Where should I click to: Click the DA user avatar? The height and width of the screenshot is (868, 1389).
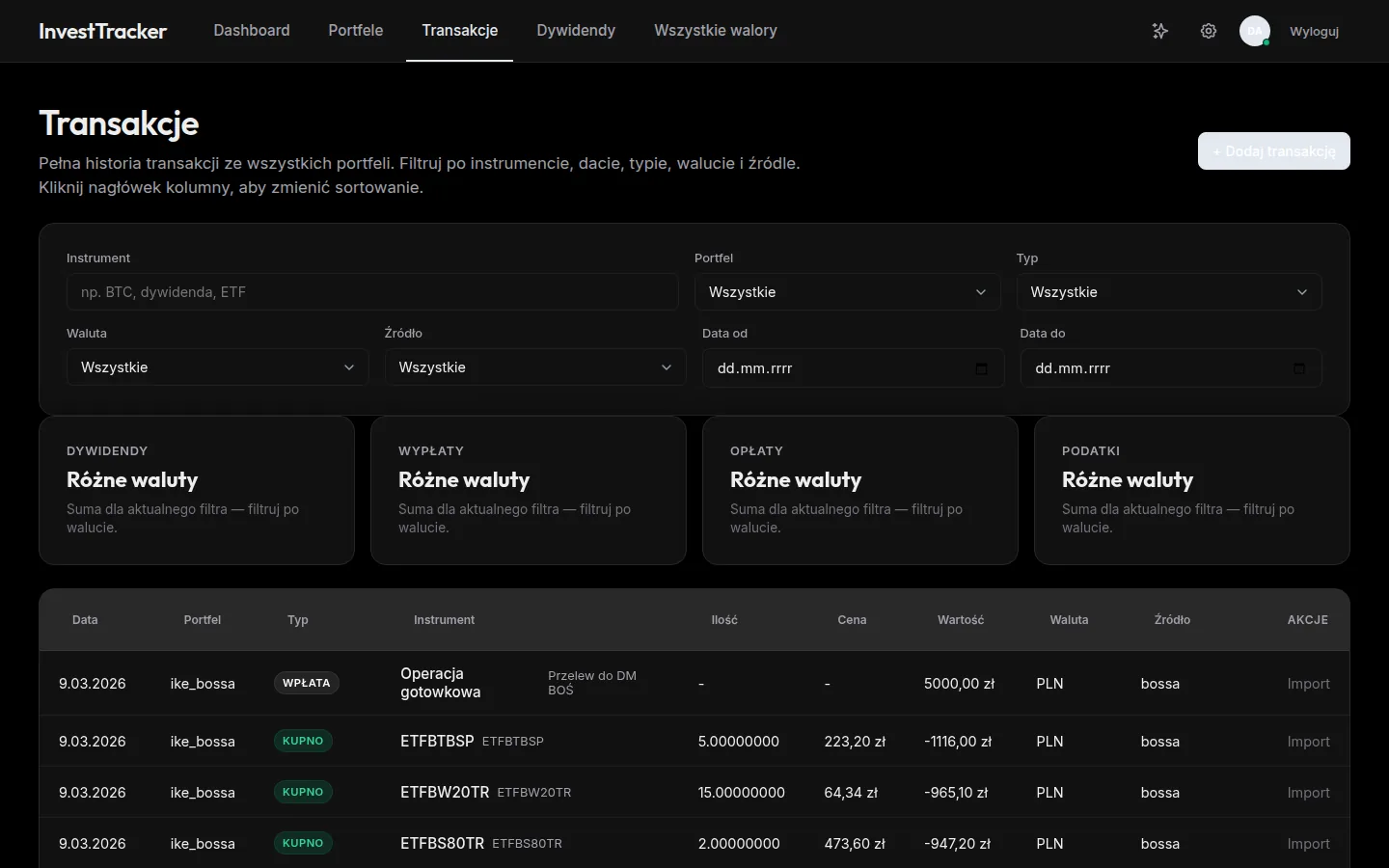coord(1254,31)
